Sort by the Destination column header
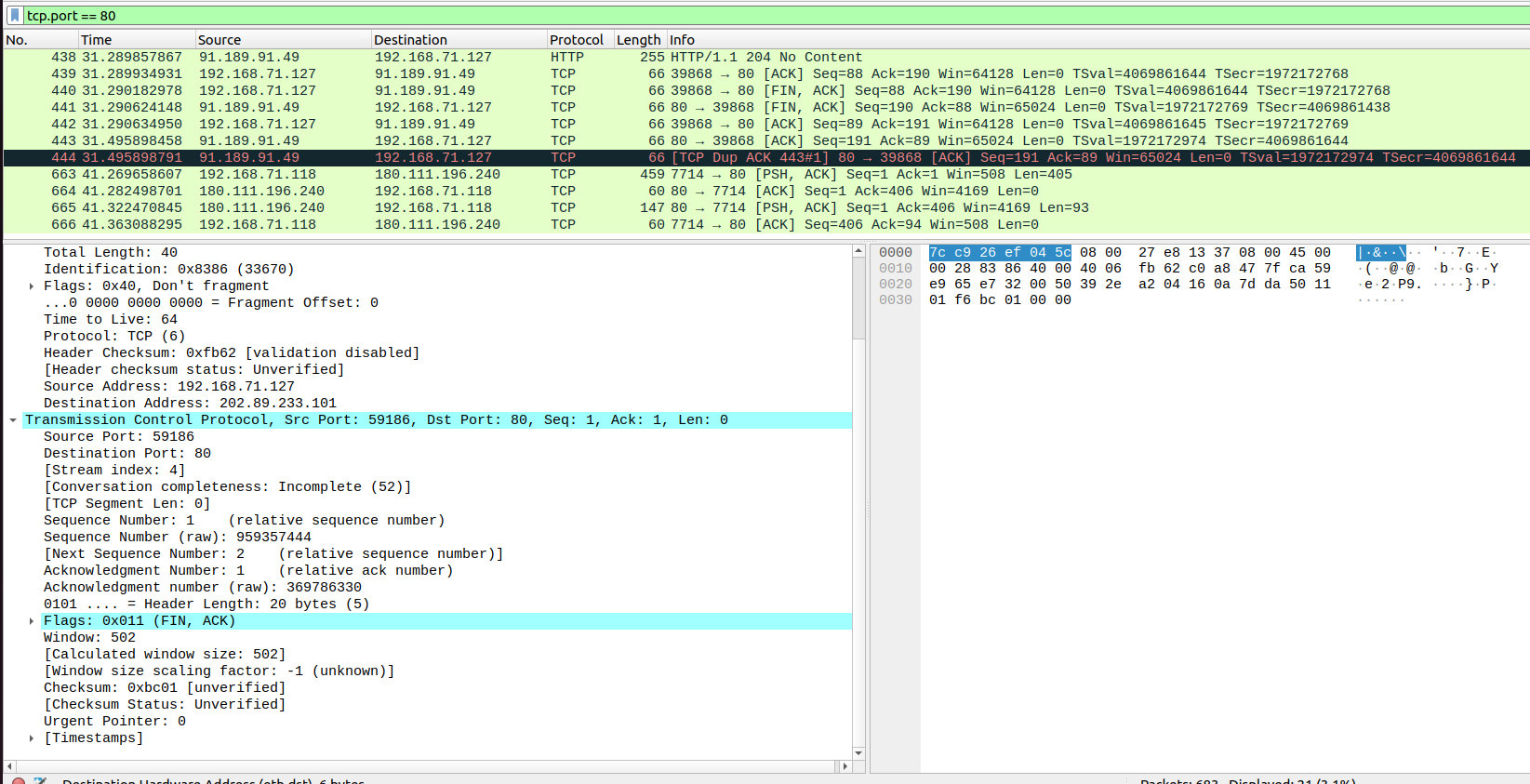The height and width of the screenshot is (784, 1530). point(459,40)
